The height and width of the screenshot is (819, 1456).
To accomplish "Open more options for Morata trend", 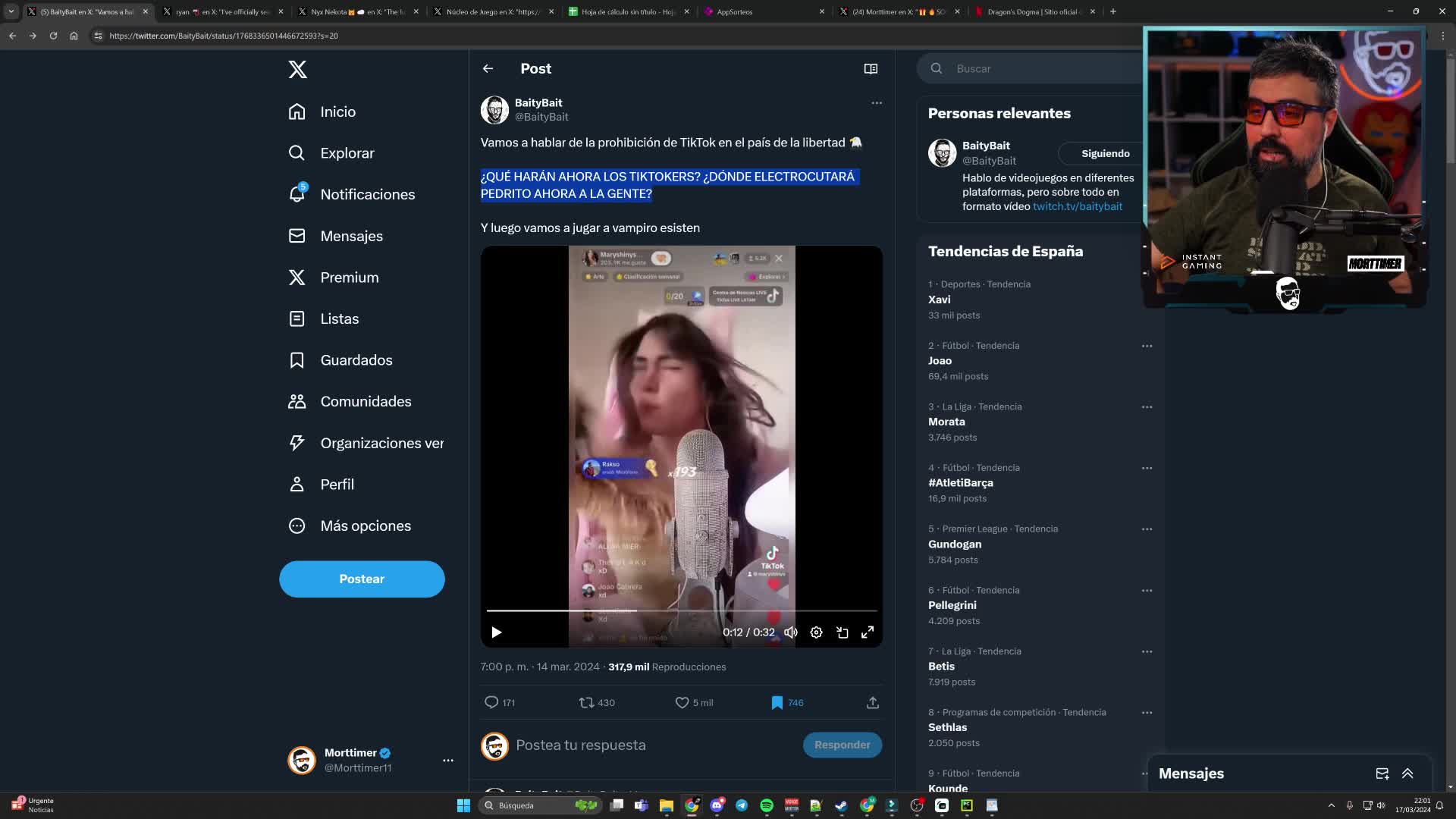I will point(1147,407).
